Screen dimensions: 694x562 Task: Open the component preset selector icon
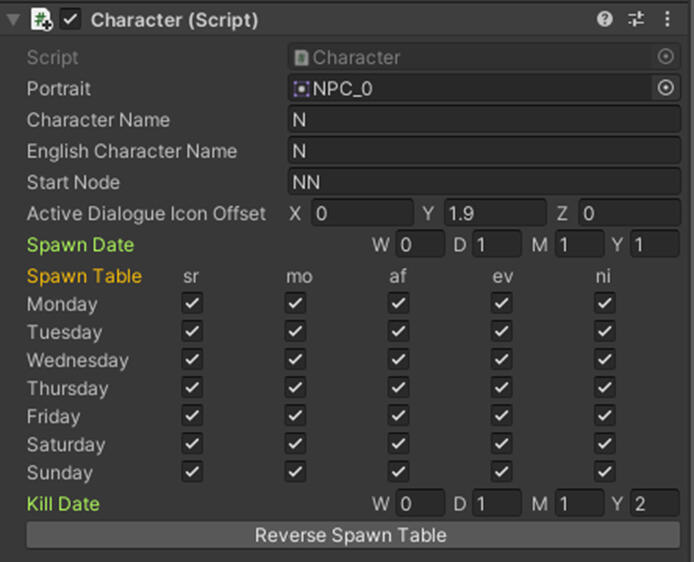tap(636, 19)
